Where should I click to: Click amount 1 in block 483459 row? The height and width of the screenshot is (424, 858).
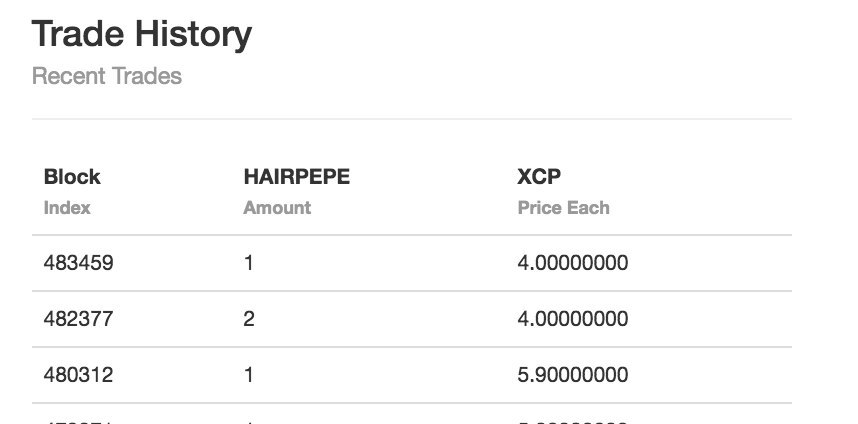coord(249,263)
